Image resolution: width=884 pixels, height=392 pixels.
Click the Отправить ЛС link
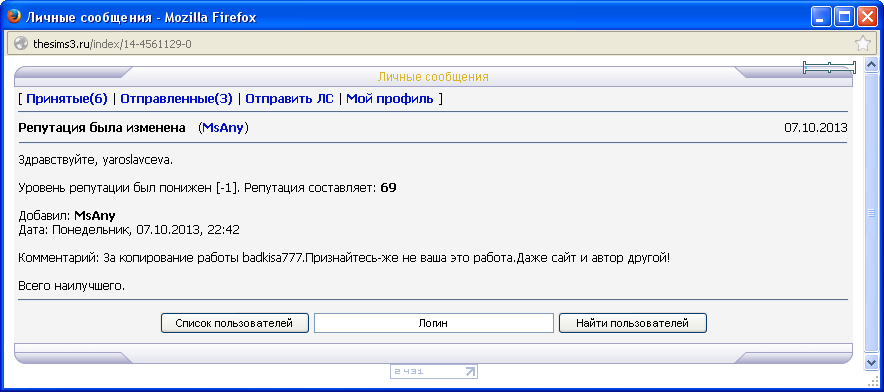(289, 99)
